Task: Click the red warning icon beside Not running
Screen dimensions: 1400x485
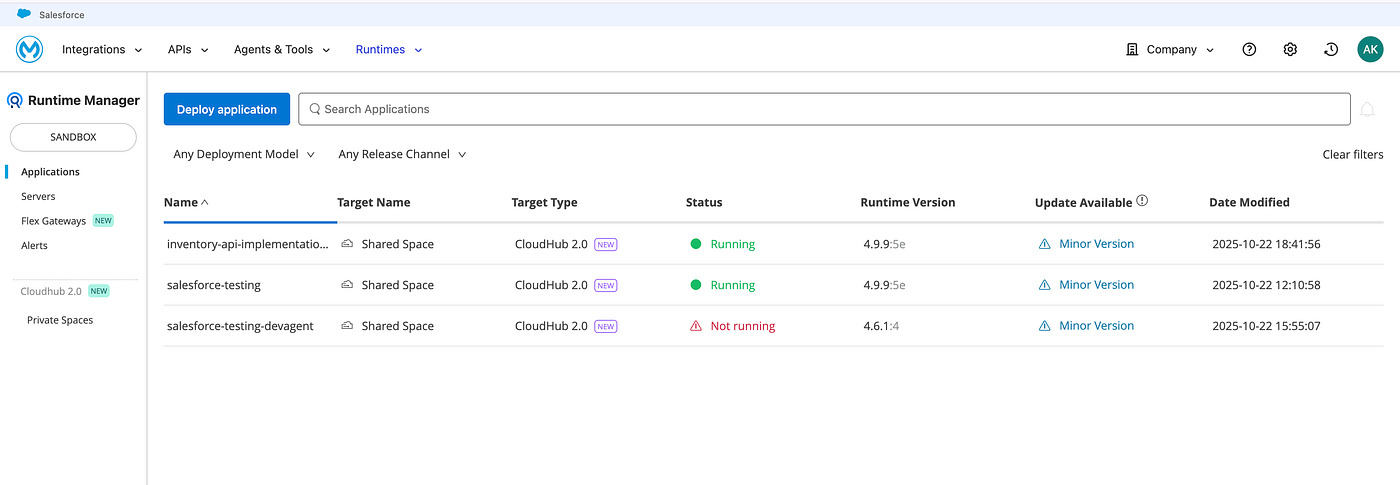Action: click(696, 326)
